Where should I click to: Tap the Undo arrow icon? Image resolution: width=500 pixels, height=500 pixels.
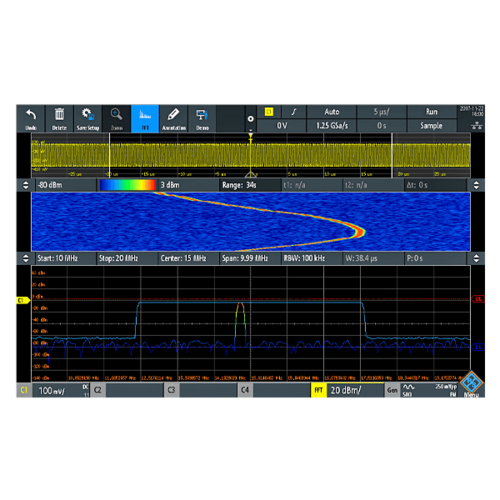pyautogui.click(x=31, y=115)
